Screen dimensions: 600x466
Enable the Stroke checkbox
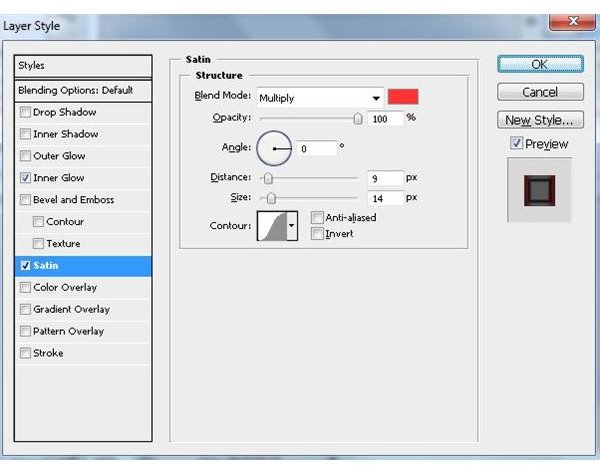25,353
